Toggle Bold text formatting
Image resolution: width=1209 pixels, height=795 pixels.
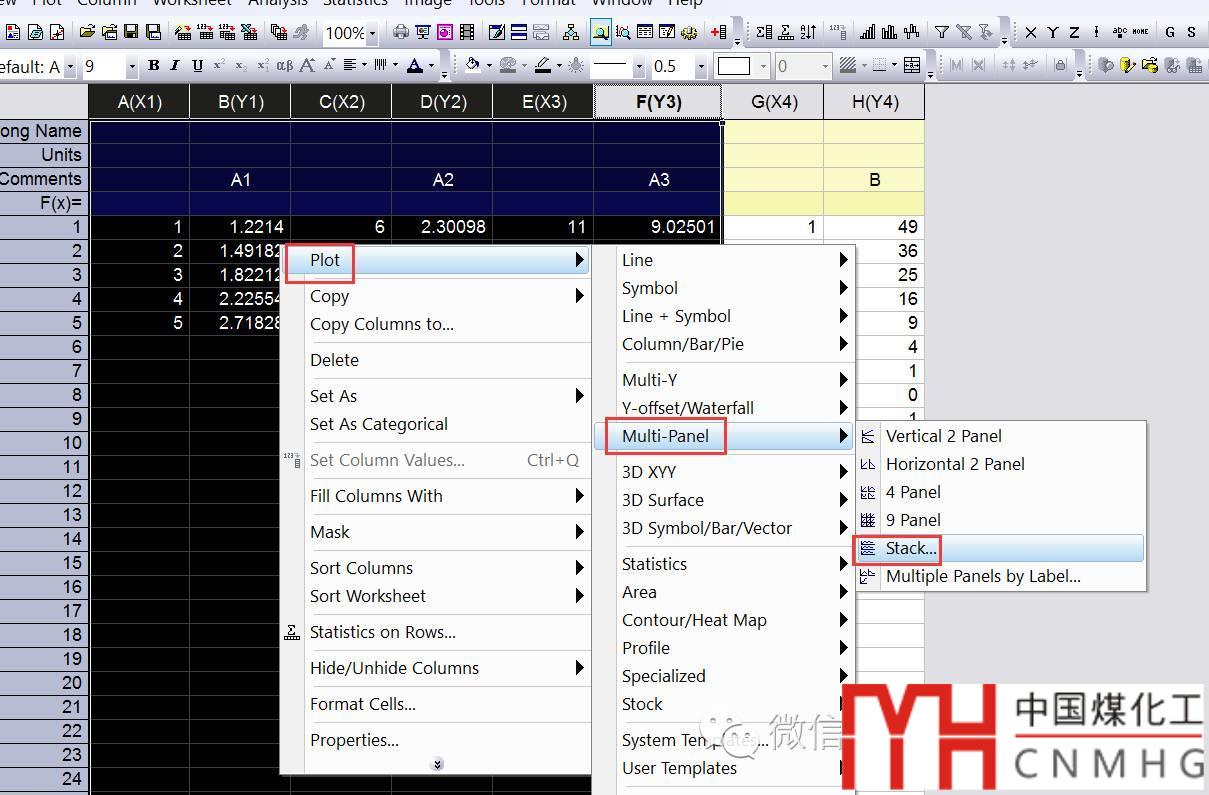(153, 66)
